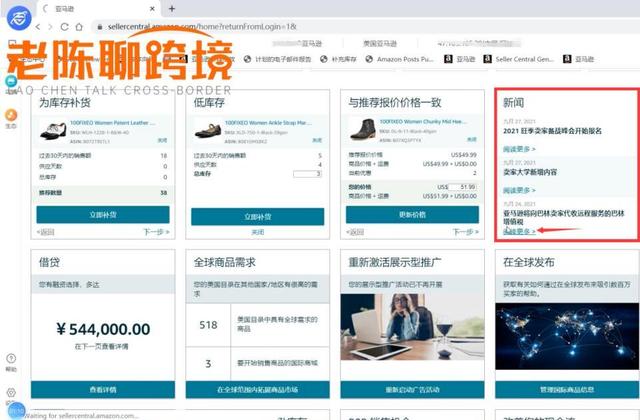Click the ¥544,000.00 loan amount
Image resolution: width=640 pixels, height=420 pixels.
pyautogui.click(x=103, y=329)
